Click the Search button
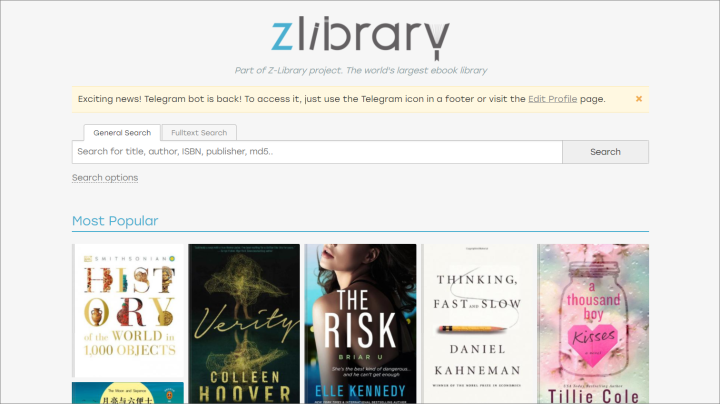This screenshot has width=720, height=404. [x=605, y=152]
